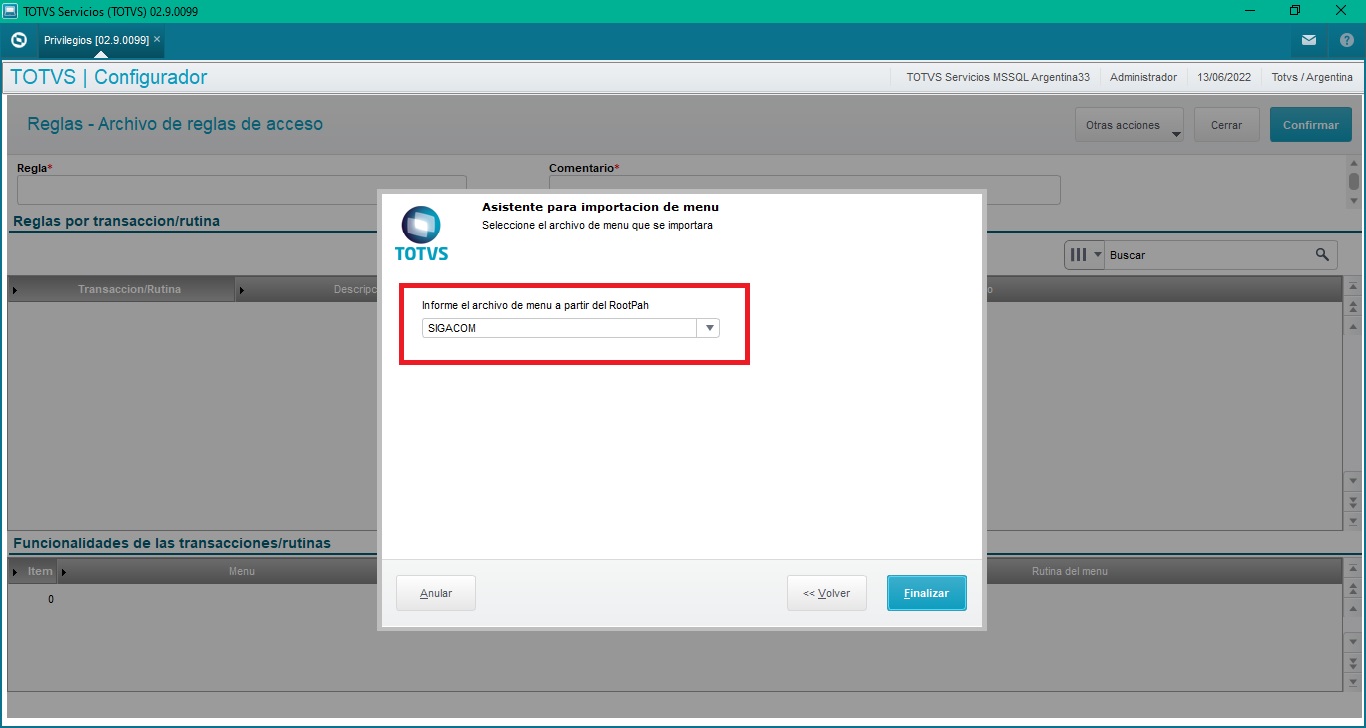Click sort arrow left of Menu header

tap(63, 572)
